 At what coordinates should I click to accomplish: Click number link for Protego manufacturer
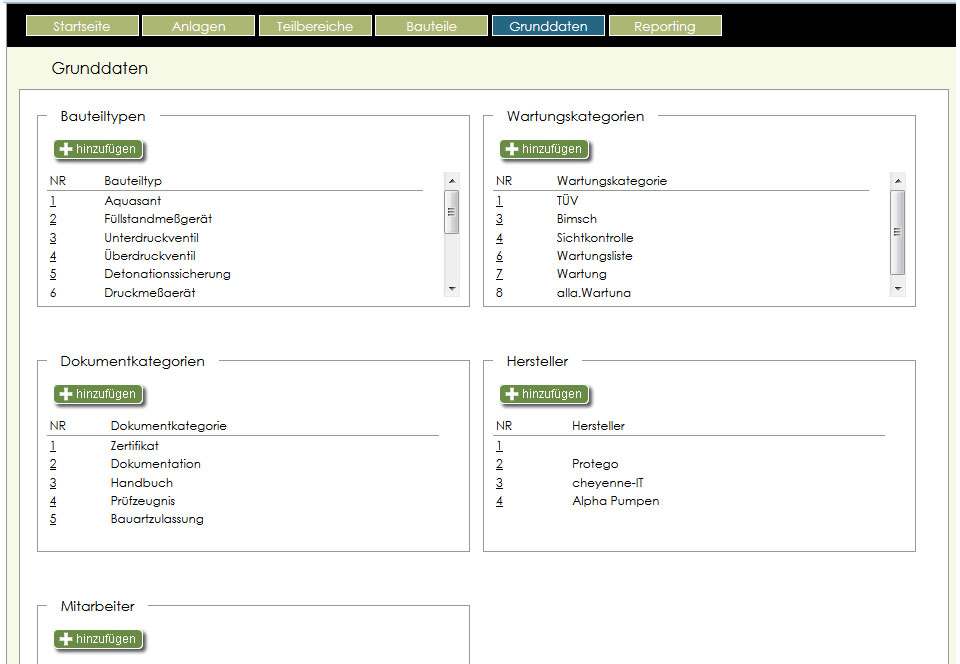(499, 464)
